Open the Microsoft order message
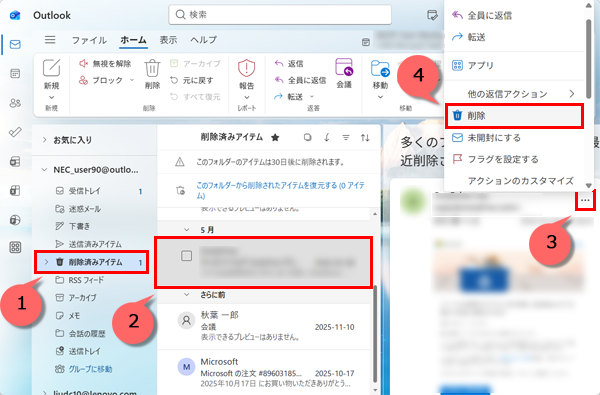This screenshot has width=600, height=395. (264, 372)
